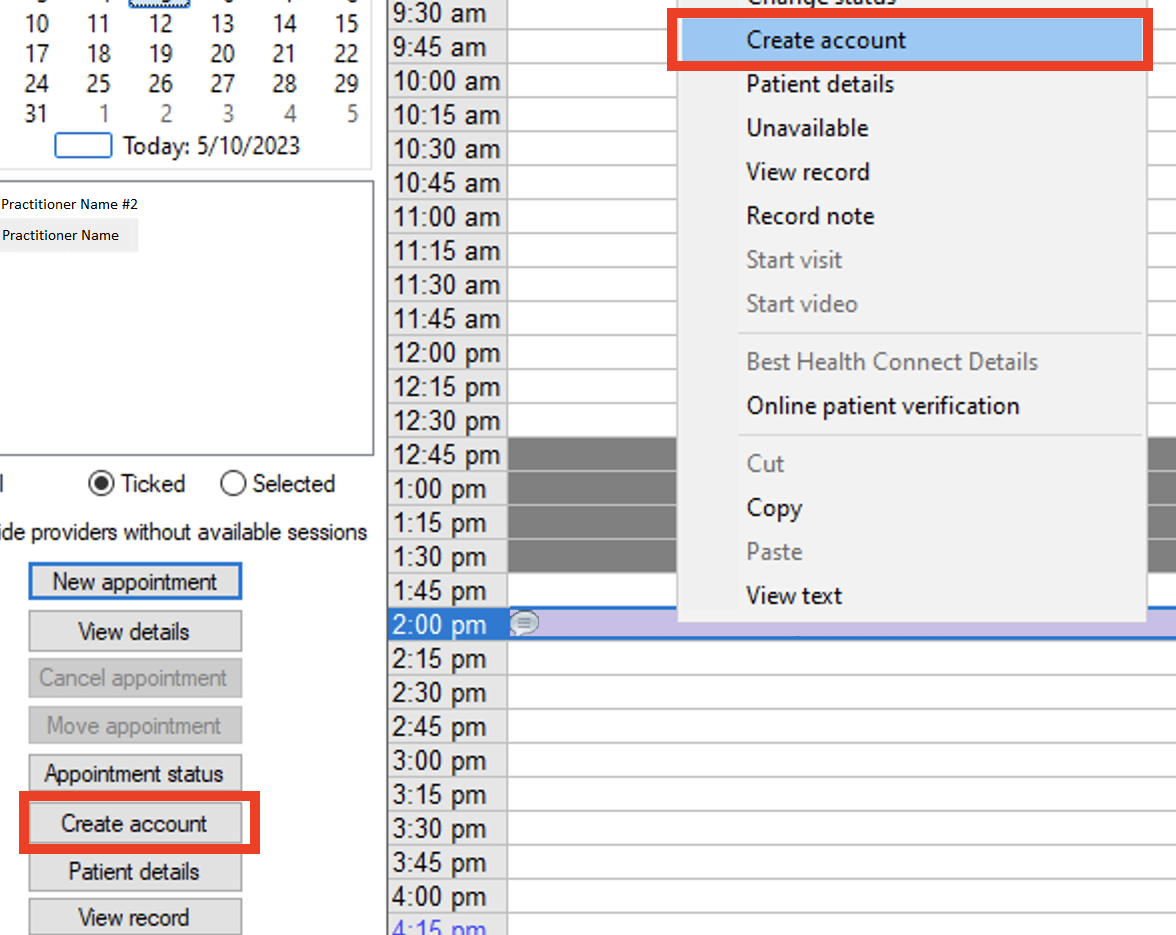
Task: Select View text in context menu
Action: (x=794, y=596)
